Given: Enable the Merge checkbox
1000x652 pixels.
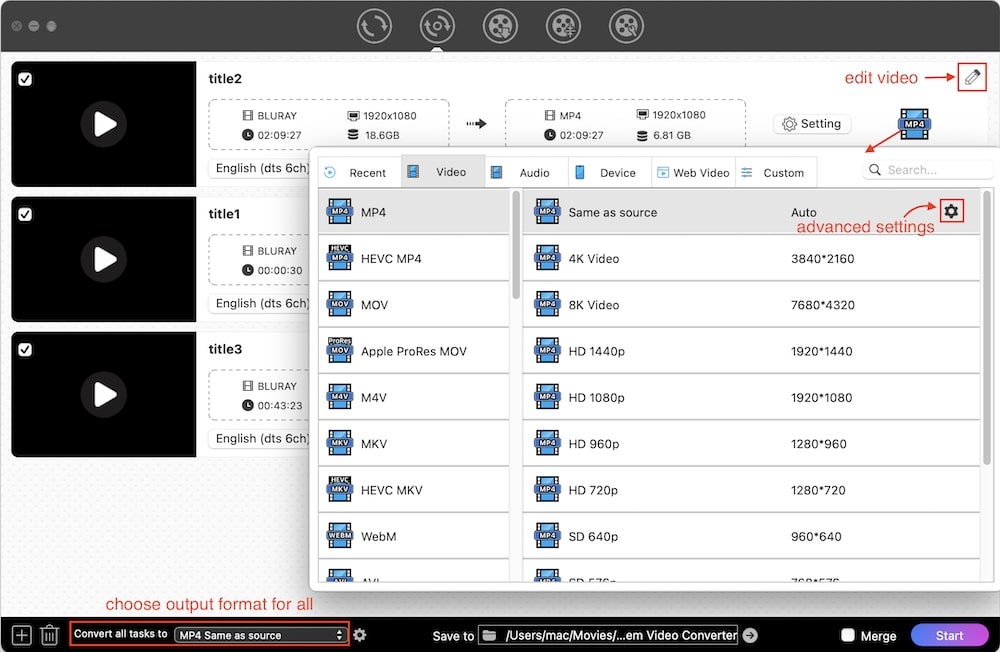Looking at the screenshot, I should click(847, 635).
